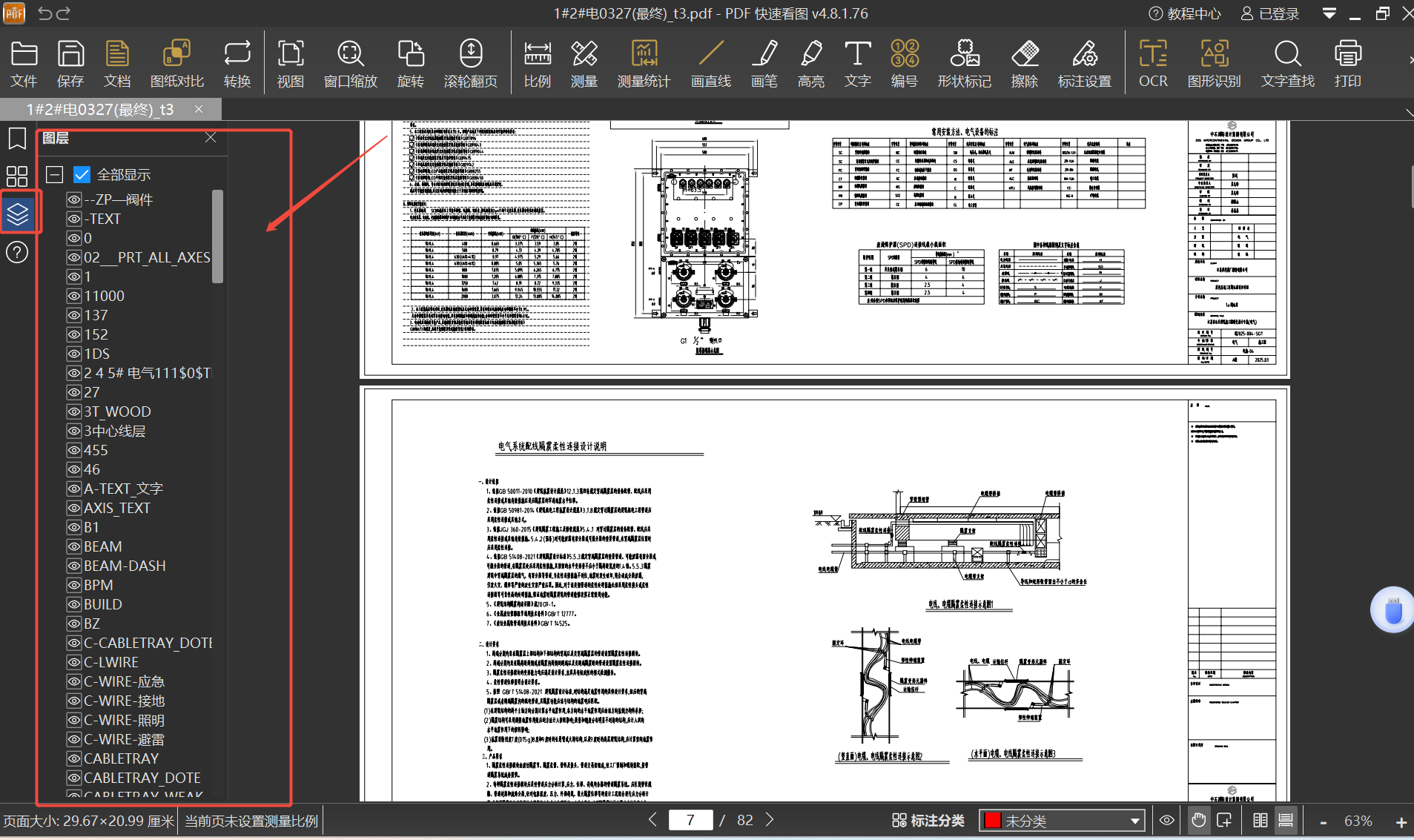The height and width of the screenshot is (840, 1414).
Task: Click the page number input field
Action: click(690, 820)
